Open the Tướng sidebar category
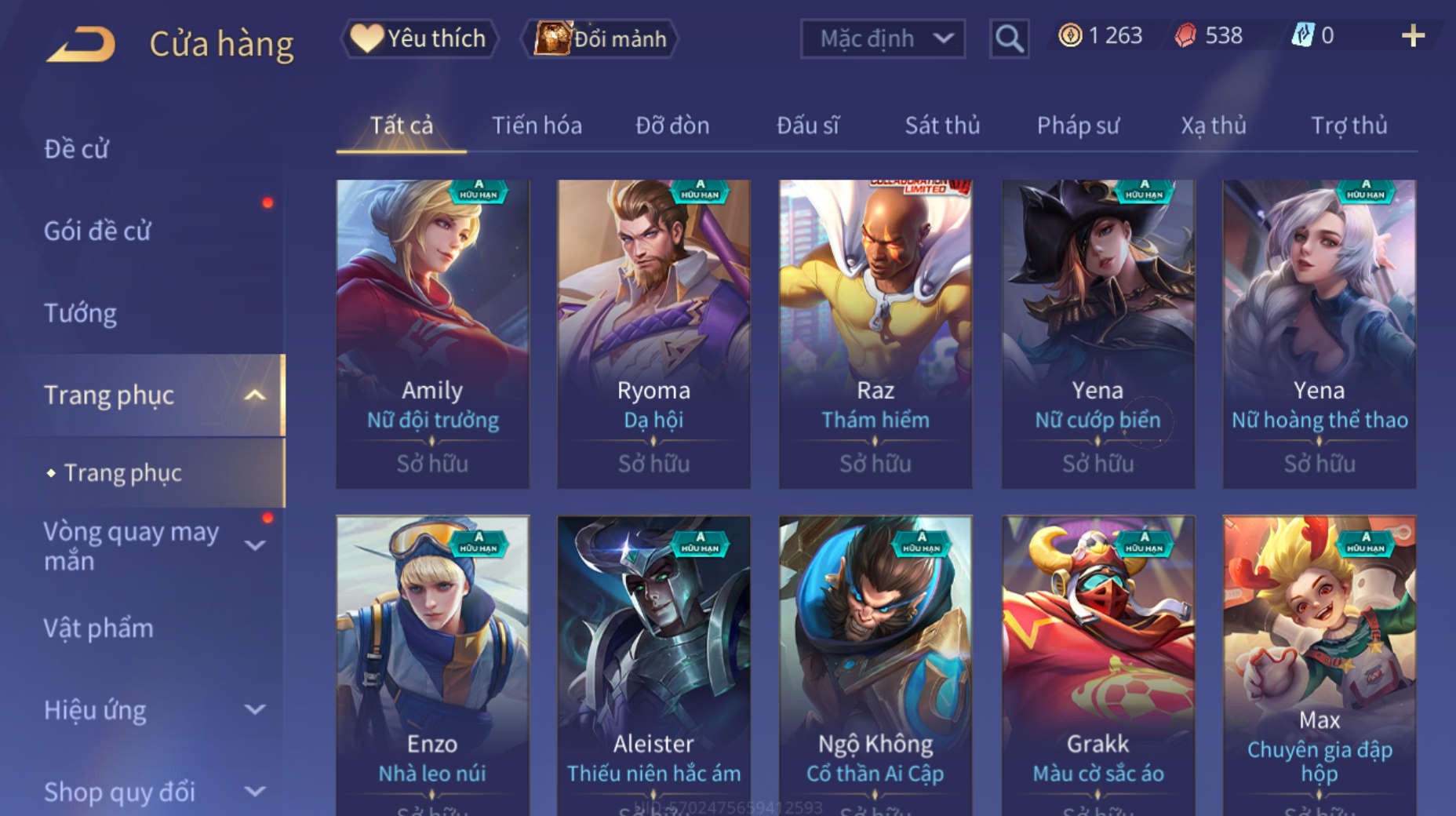 (80, 313)
